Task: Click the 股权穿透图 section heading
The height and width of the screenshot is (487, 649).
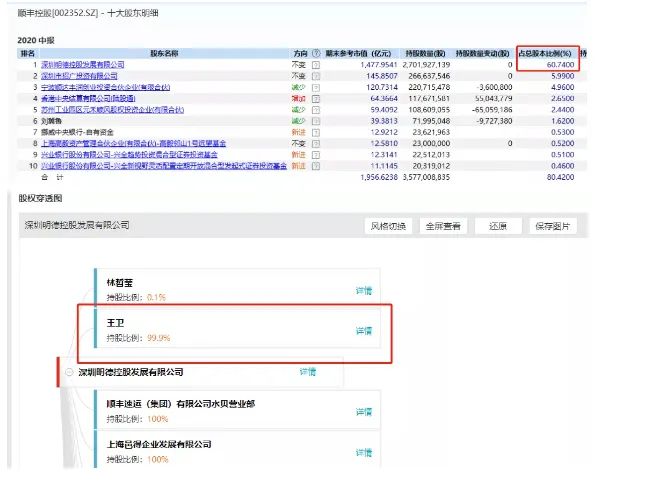Action: (40, 198)
